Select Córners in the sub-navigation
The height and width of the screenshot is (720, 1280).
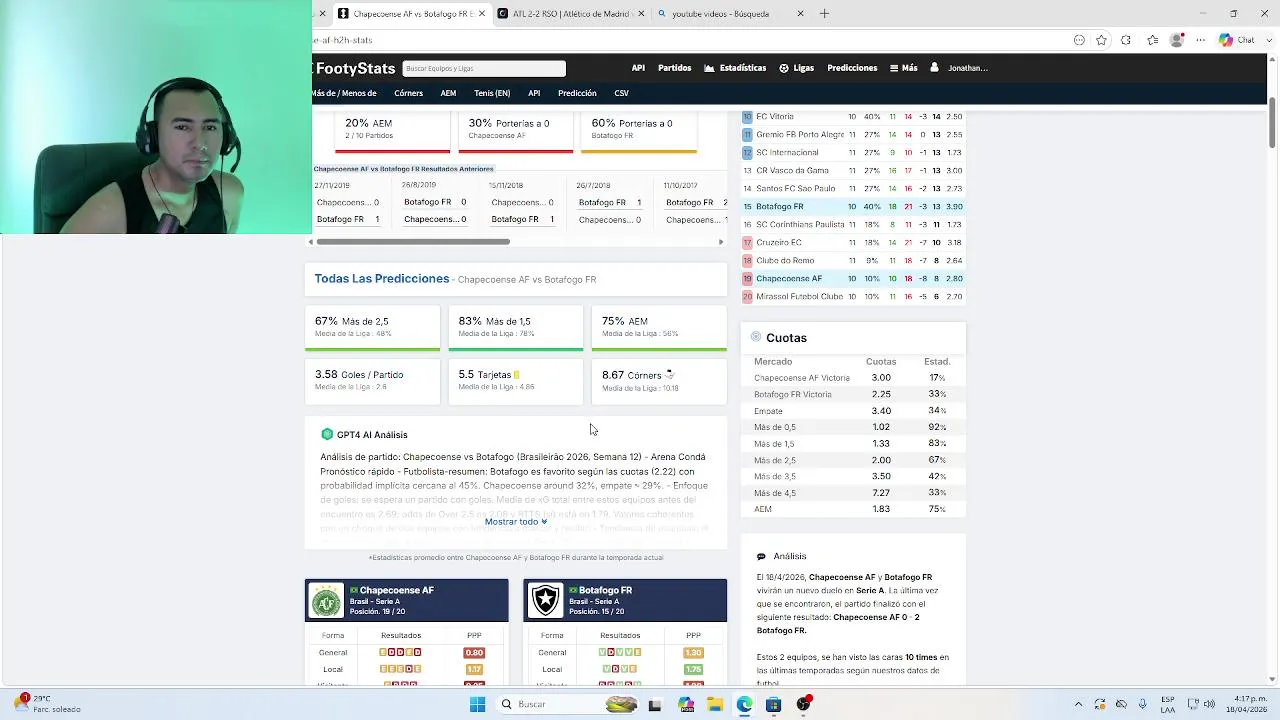(x=408, y=93)
